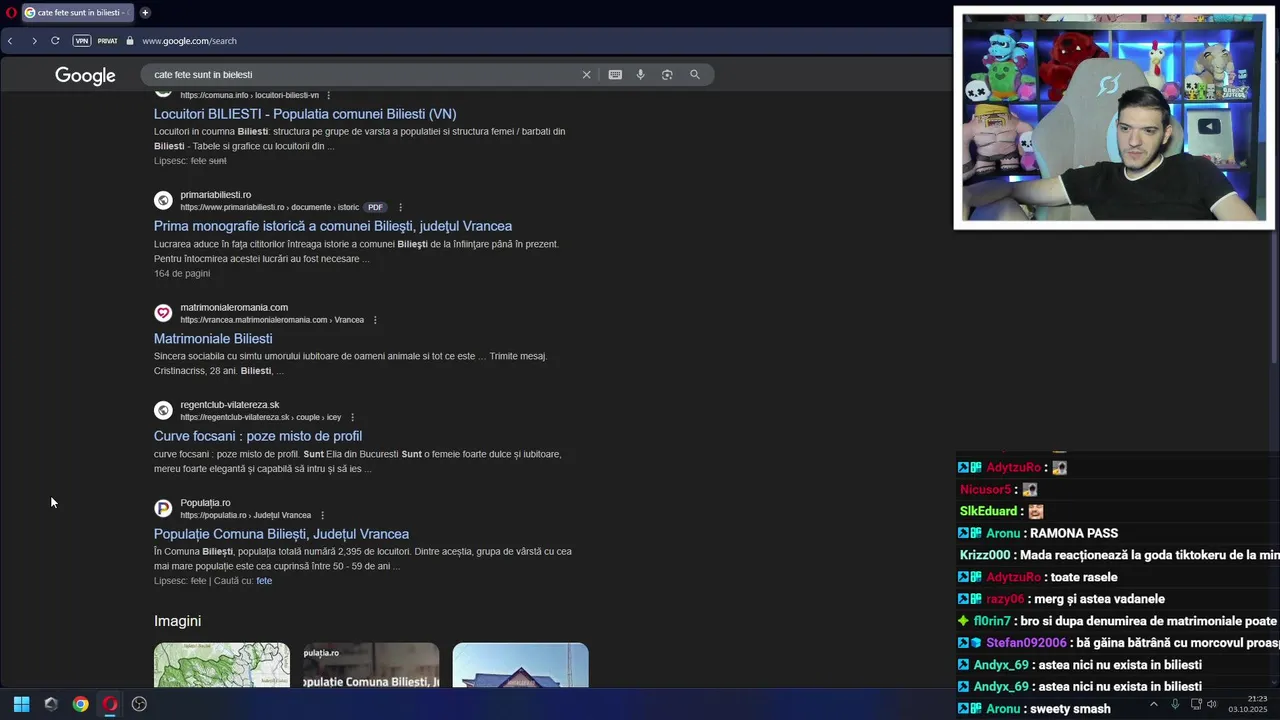Expand the hidden system tray icons
Screen dimensions: 1280x720
click(1153, 704)
